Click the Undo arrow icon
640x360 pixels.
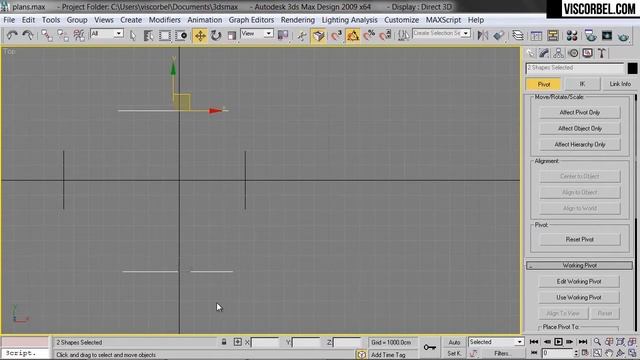coord(12,36)
